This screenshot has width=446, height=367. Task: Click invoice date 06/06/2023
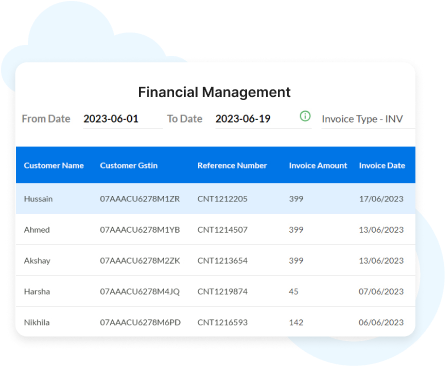tap(381, 322)
